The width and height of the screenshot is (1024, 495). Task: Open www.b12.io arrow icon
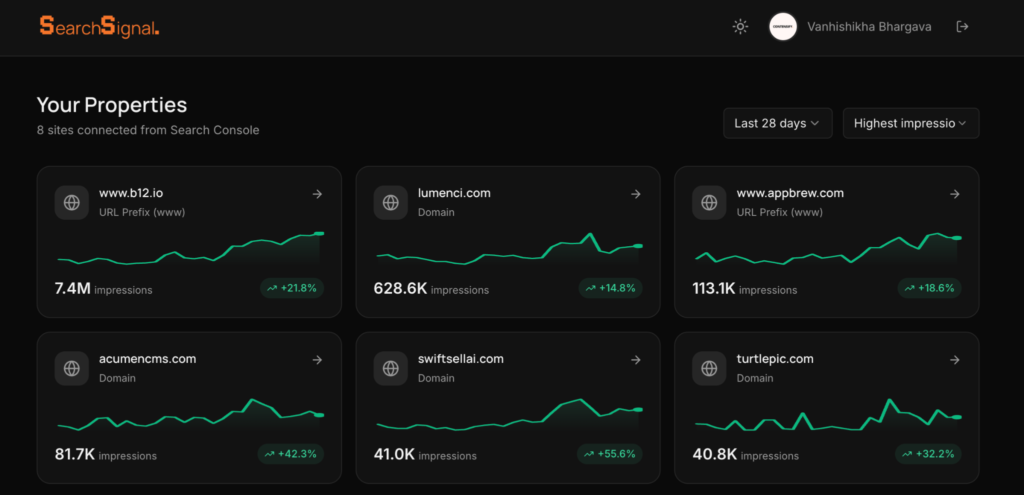[317, 194]
